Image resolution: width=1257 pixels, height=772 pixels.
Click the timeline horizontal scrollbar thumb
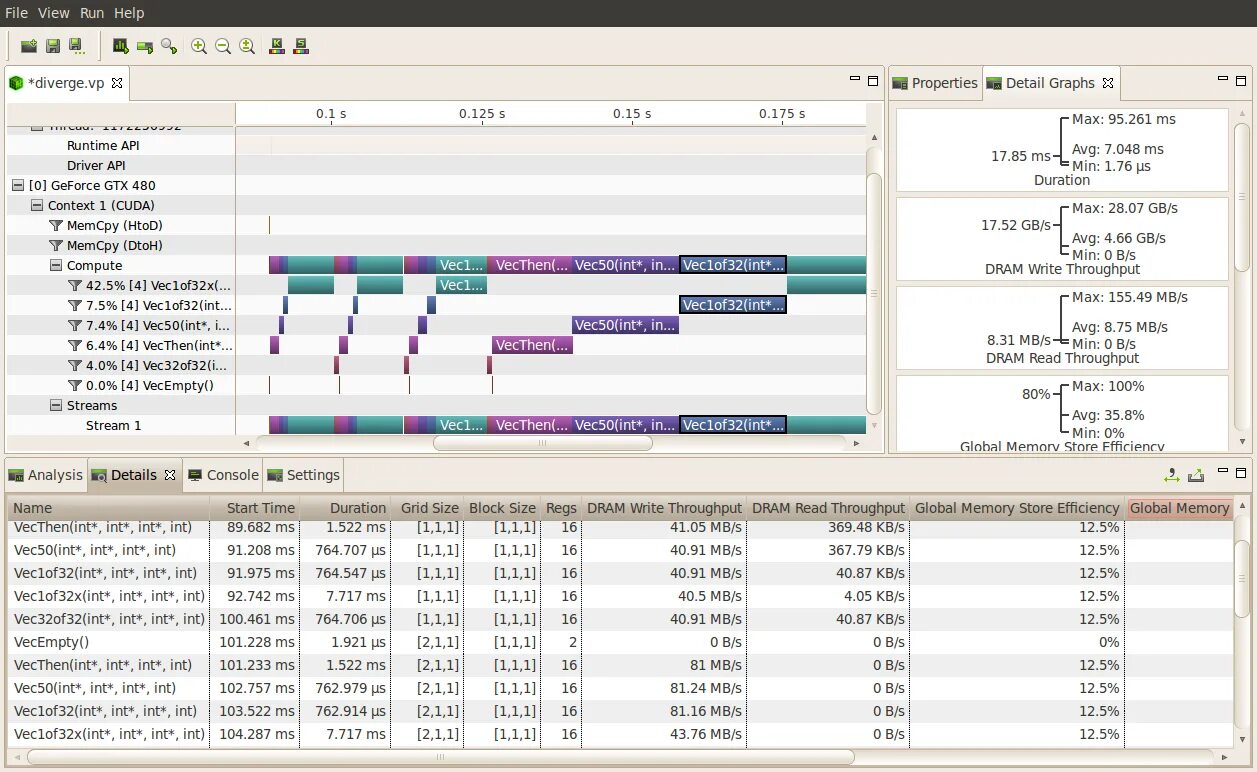tap(542, 443)
